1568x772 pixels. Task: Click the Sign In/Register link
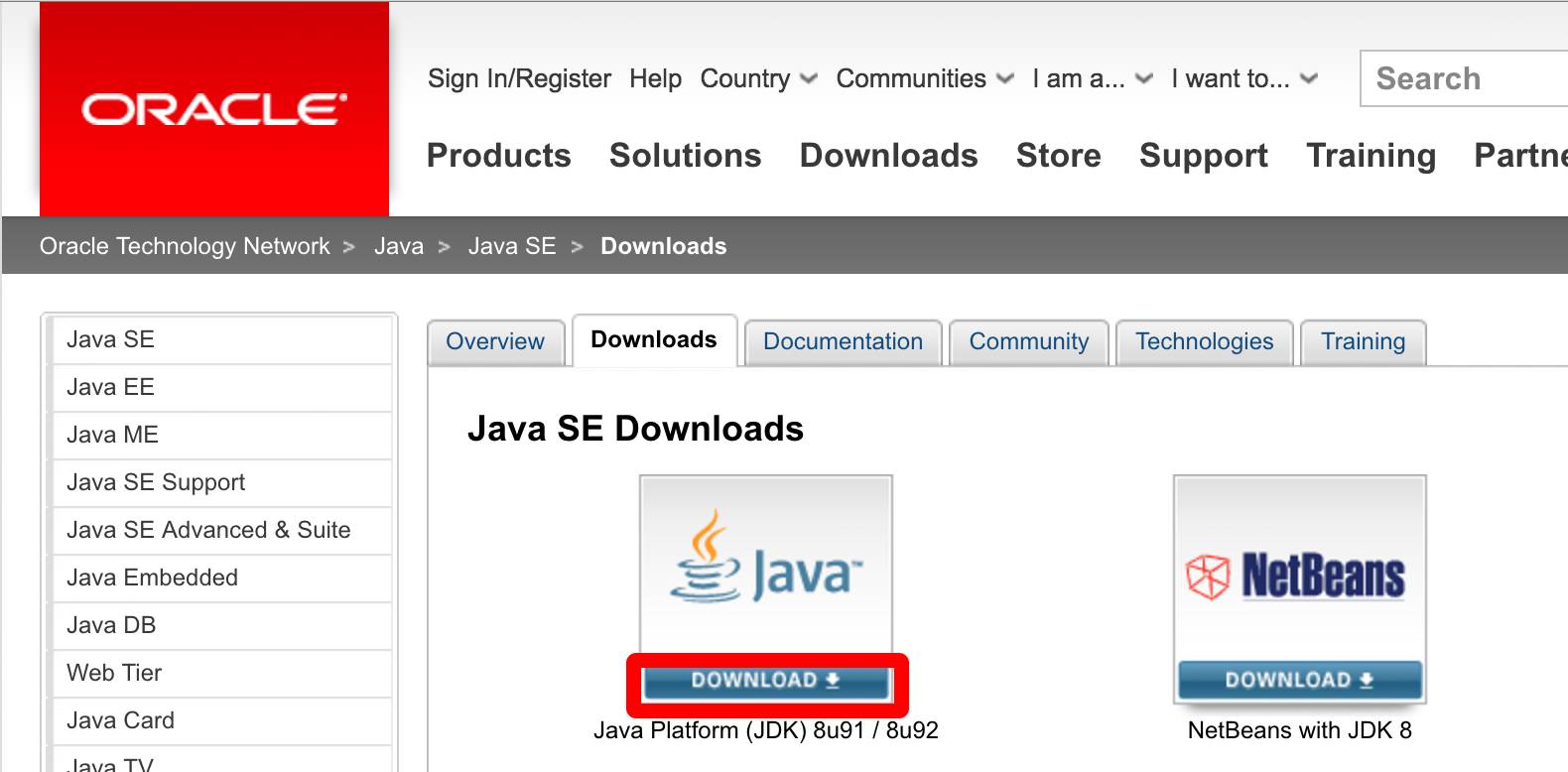[519, 78]
